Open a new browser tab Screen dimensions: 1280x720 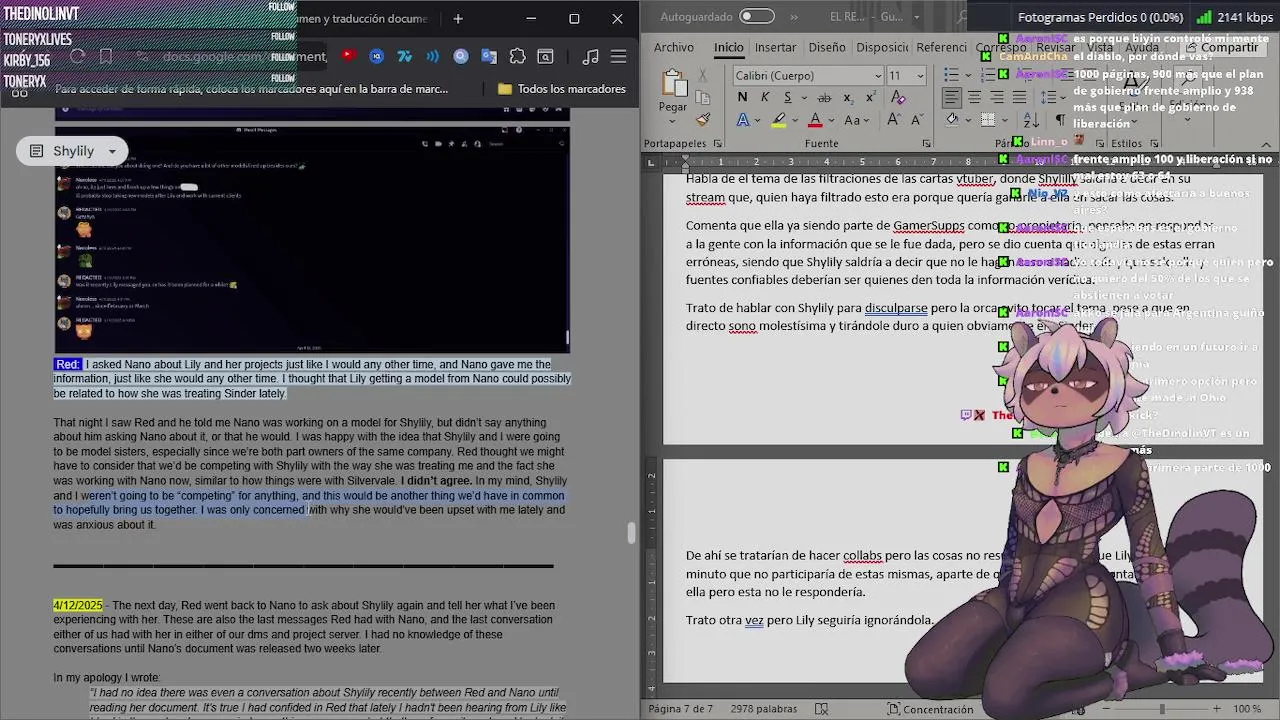(457, 18)
